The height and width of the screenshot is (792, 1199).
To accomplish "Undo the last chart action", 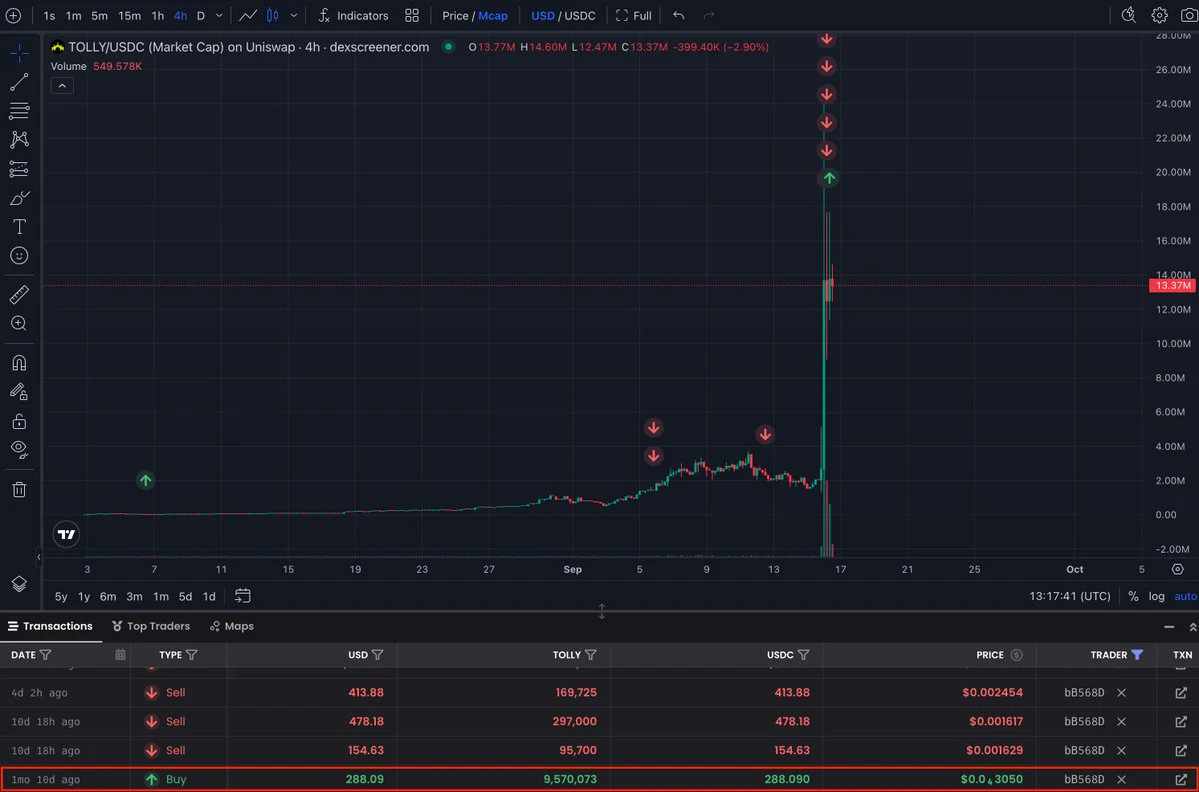I will 678,15.
